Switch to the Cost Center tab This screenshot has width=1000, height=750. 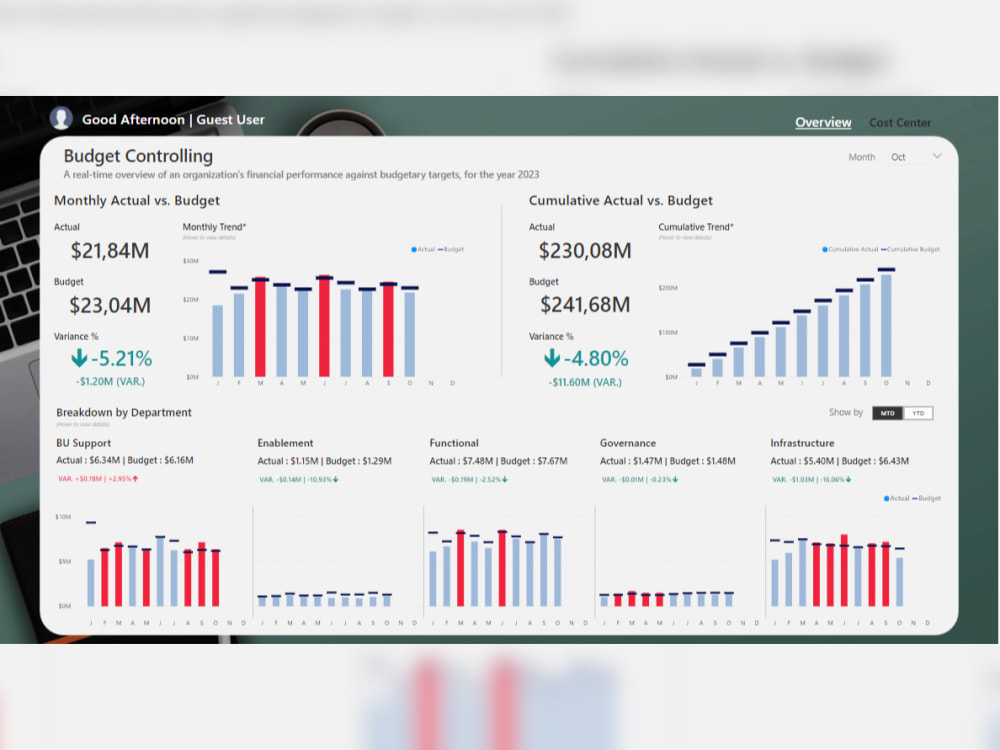(899, 122)
